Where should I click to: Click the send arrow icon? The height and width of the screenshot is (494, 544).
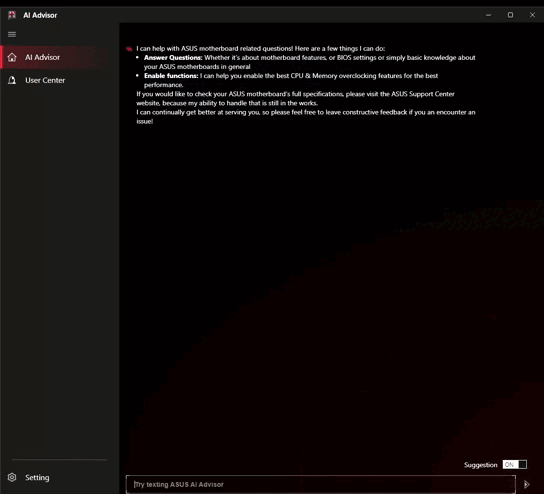click(x=527, y=484)
